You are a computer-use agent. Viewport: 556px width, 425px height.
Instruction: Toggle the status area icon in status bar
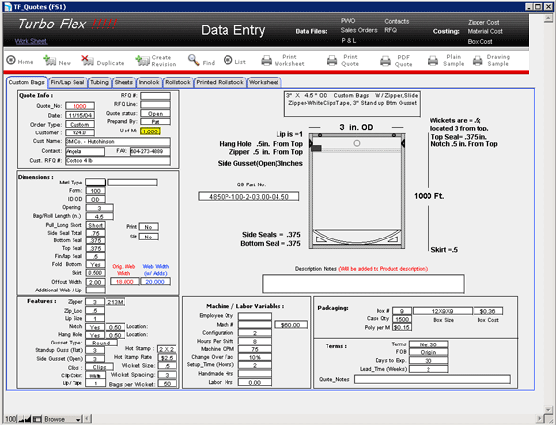37,419
